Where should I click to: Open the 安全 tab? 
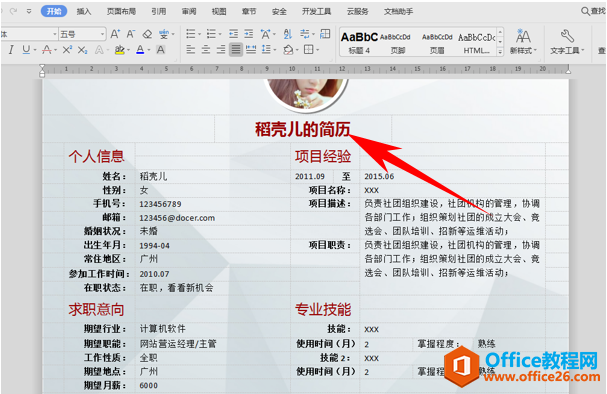pos(279,12)
